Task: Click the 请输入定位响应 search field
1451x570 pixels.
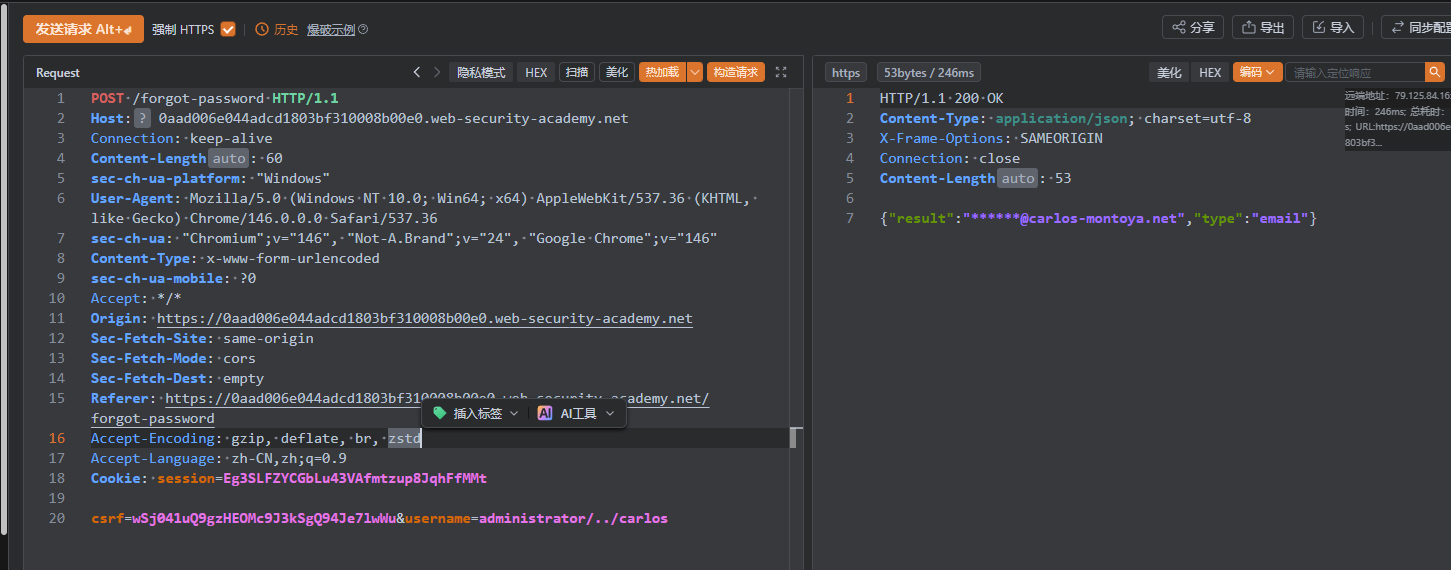Action: (1354, 72)
